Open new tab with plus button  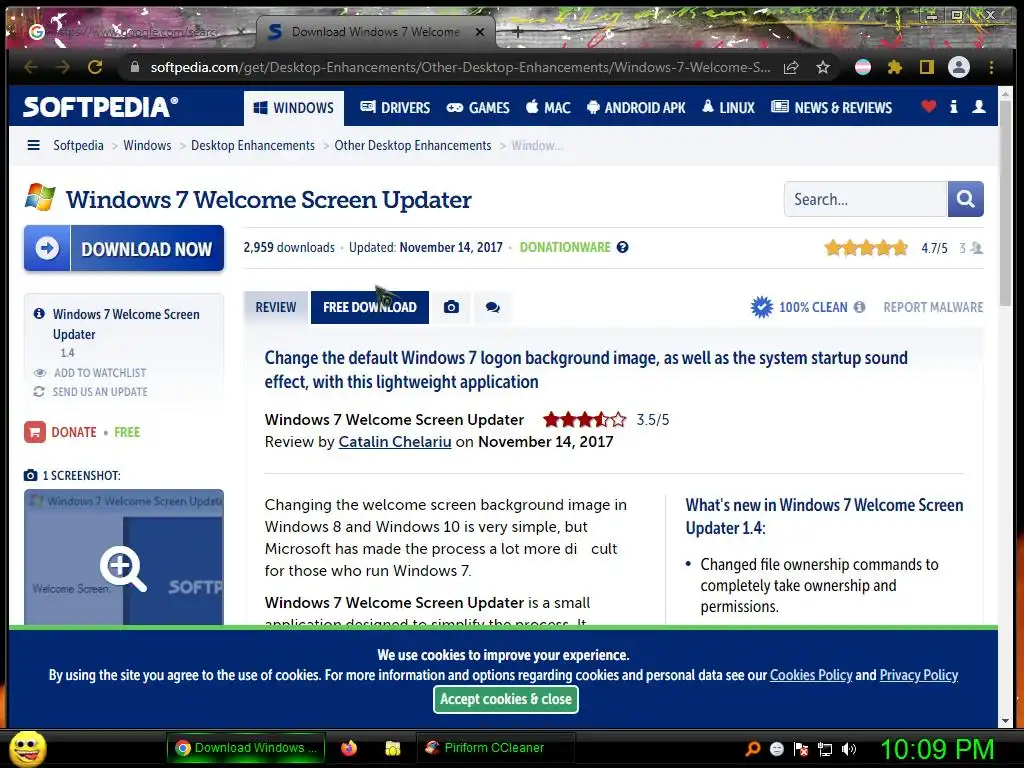tap(517, 31)
